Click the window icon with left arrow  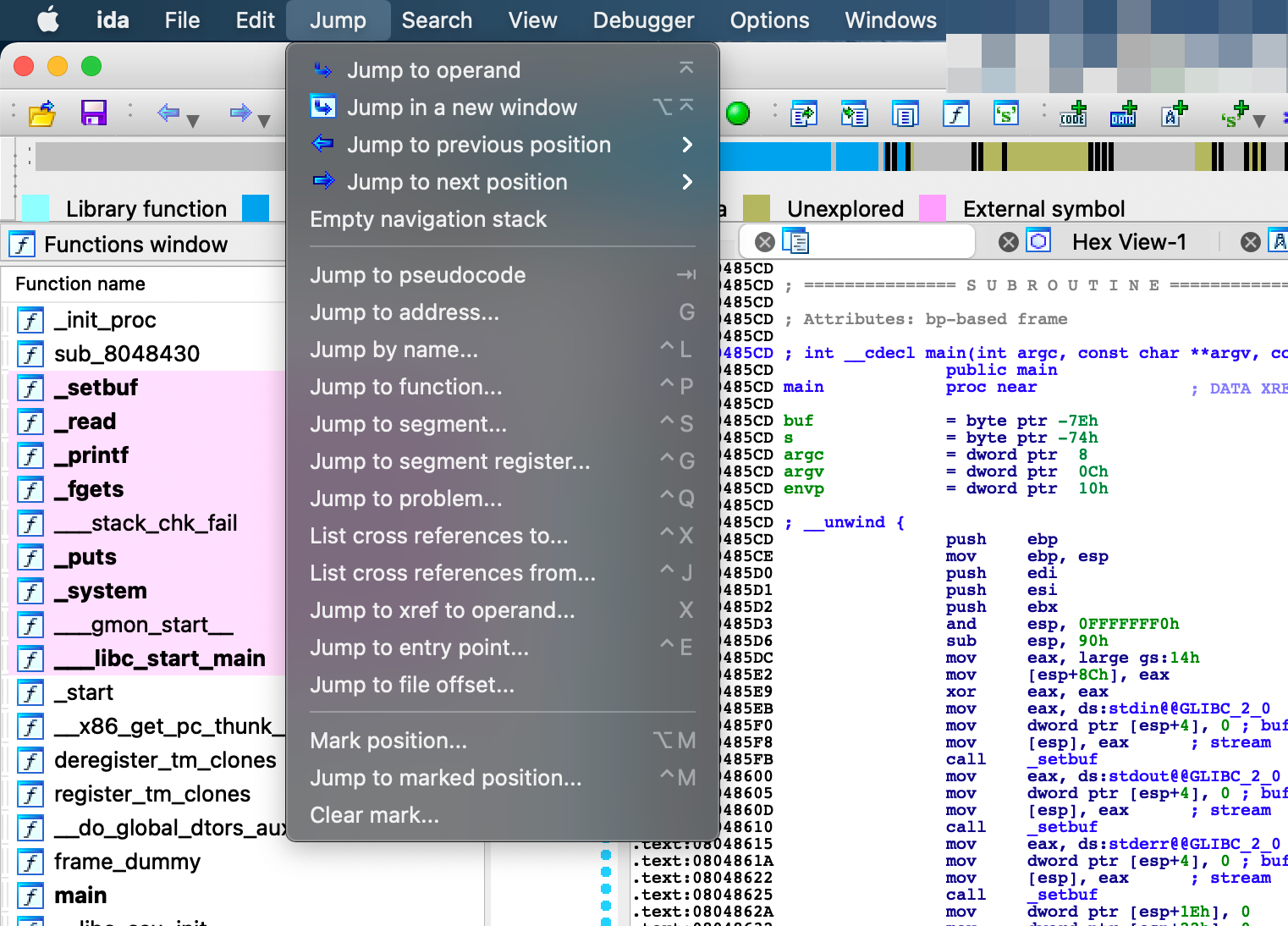point(855,113)
